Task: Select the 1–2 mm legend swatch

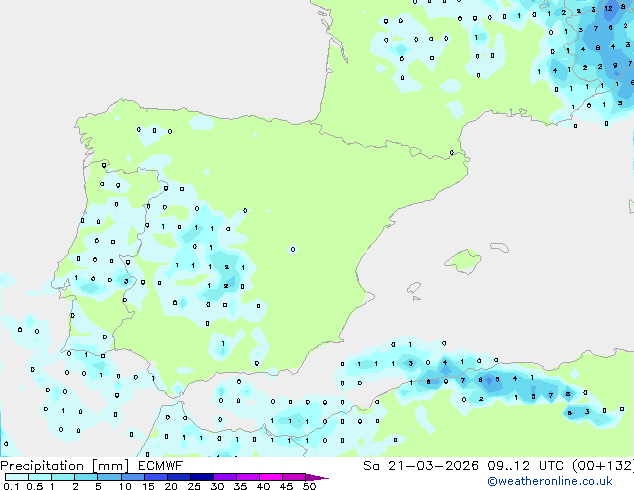Action: 63,477
